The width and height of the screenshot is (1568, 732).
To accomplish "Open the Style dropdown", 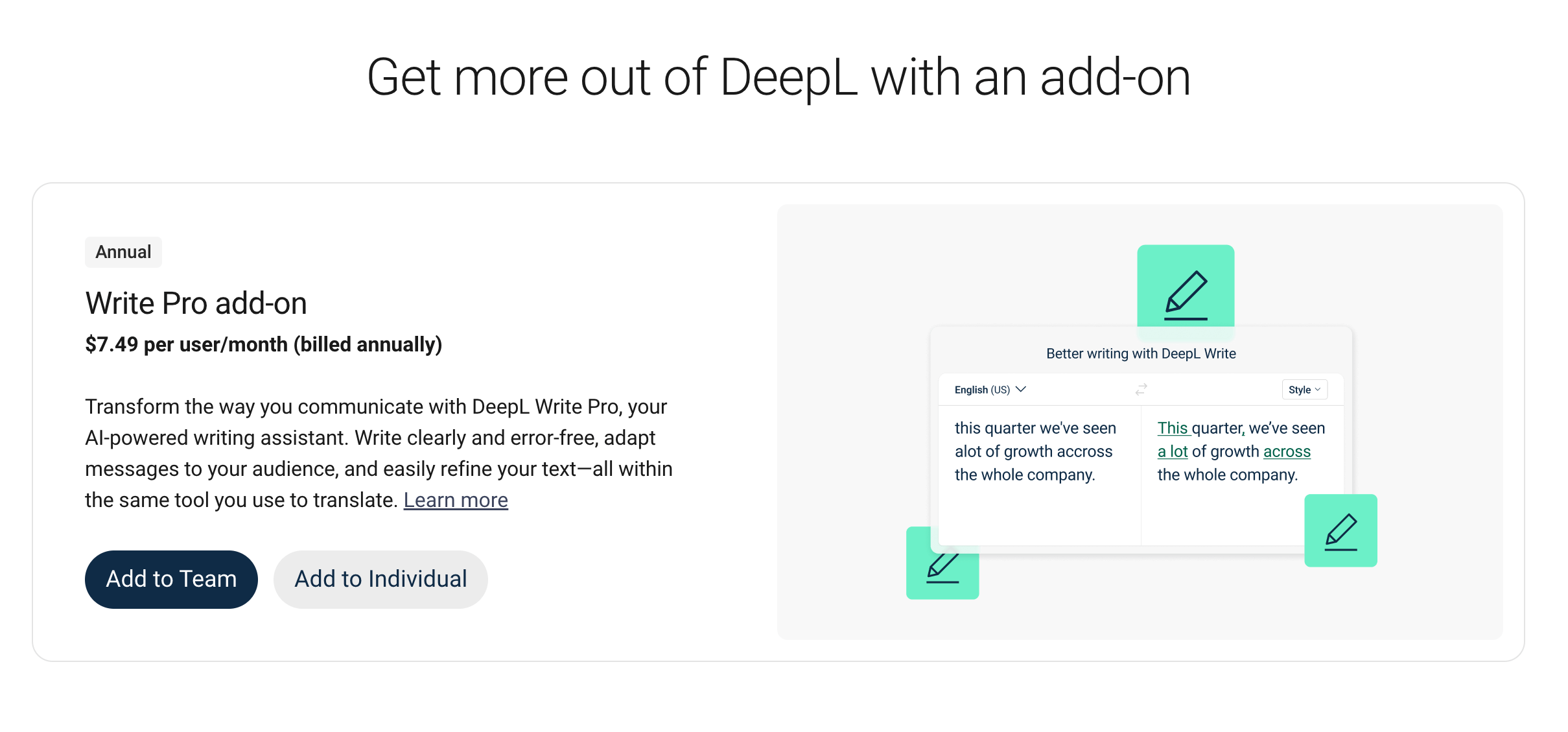I will click(1304, 389).
